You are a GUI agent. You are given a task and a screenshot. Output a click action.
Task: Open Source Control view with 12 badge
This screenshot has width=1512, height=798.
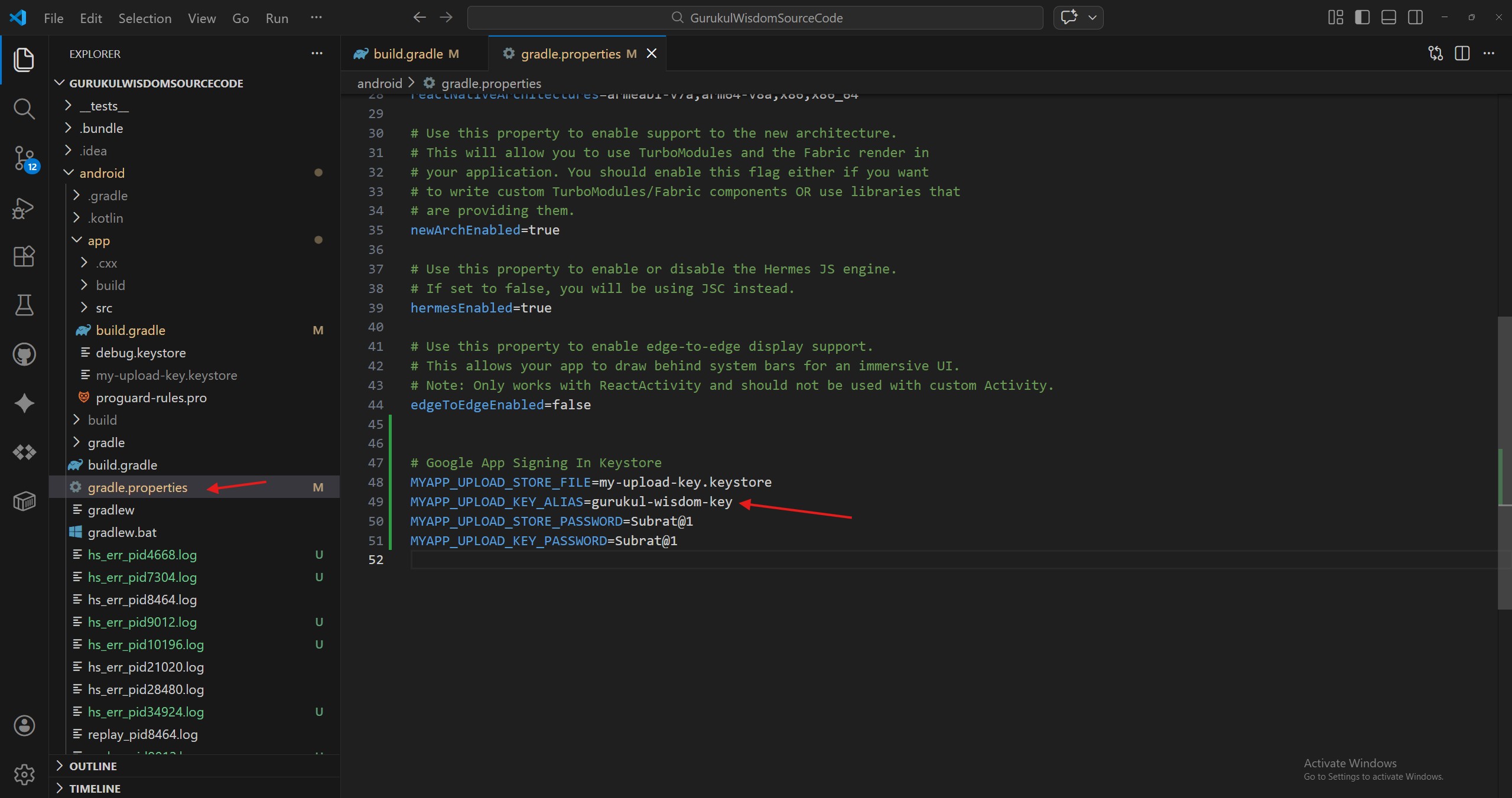tap(24, 158)
